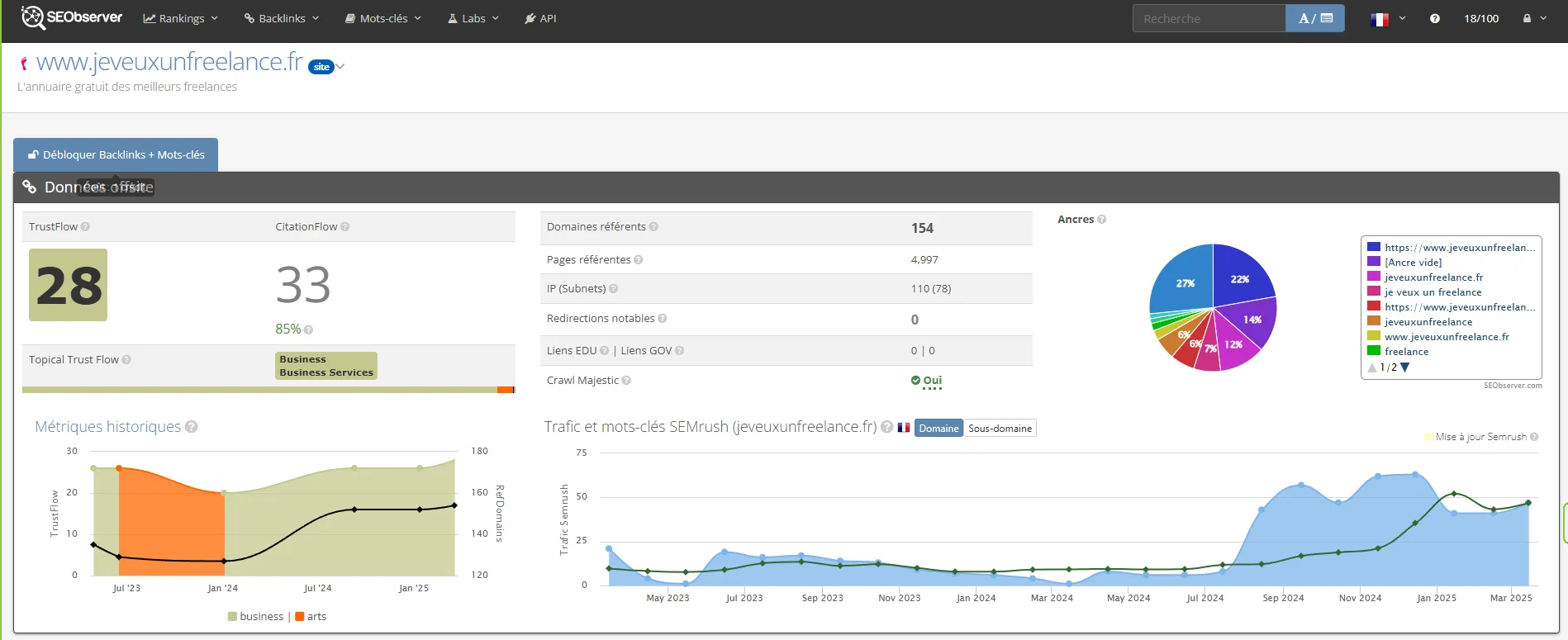Click the www.jeveuxunfreelance.fr domain title

click(169, 62)
